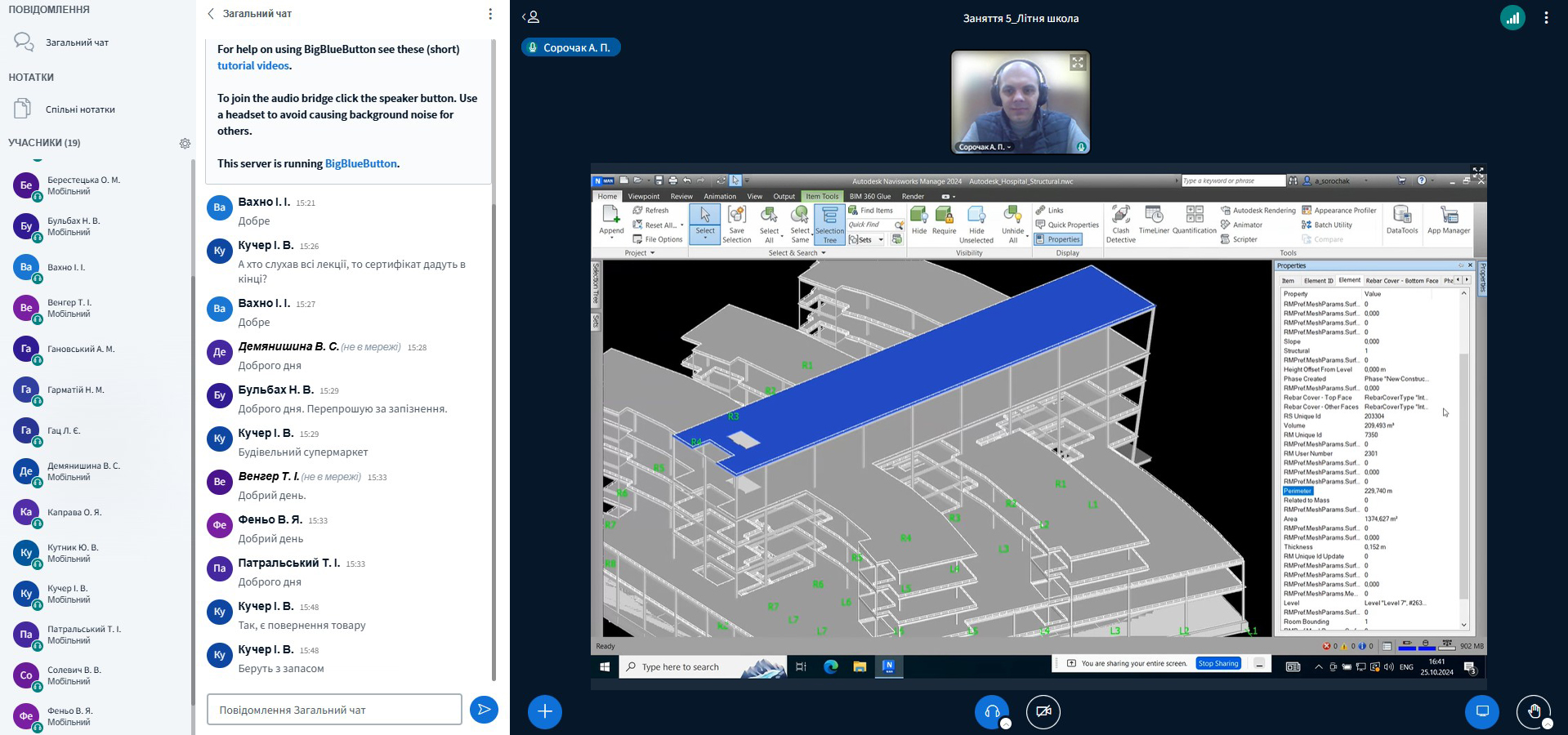Click the Save Selection tool

736,224
